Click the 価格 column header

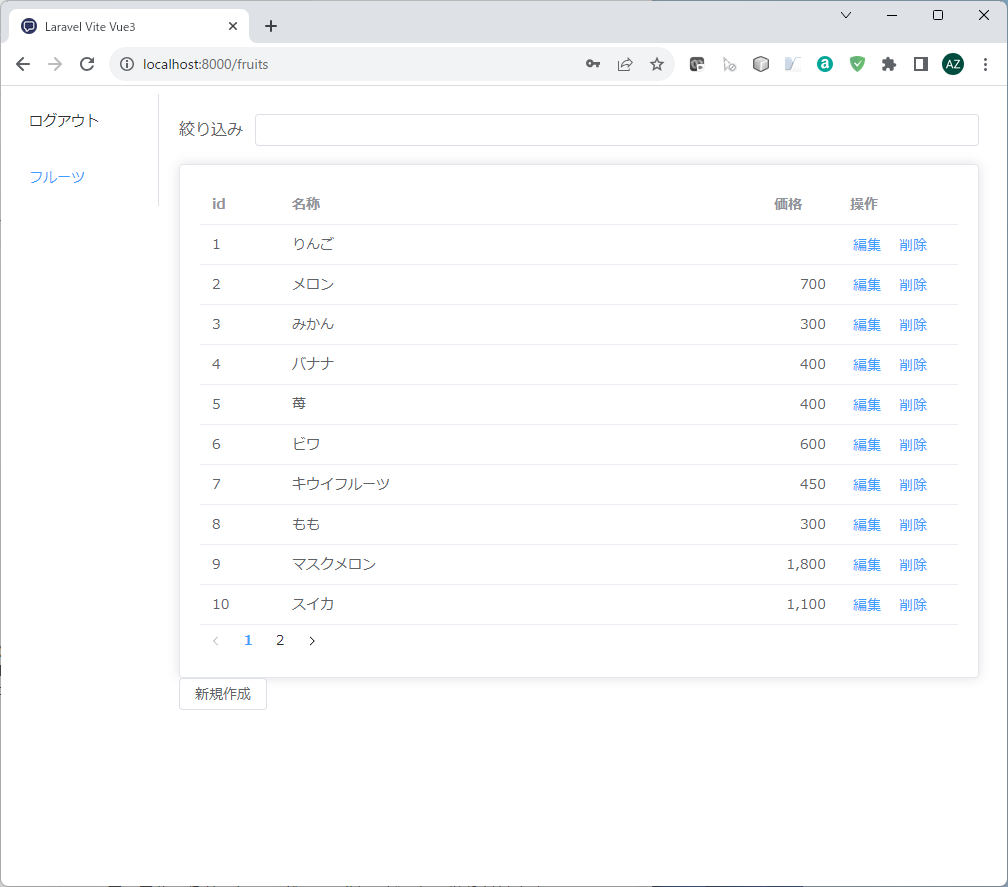click(x=788, y=204)
